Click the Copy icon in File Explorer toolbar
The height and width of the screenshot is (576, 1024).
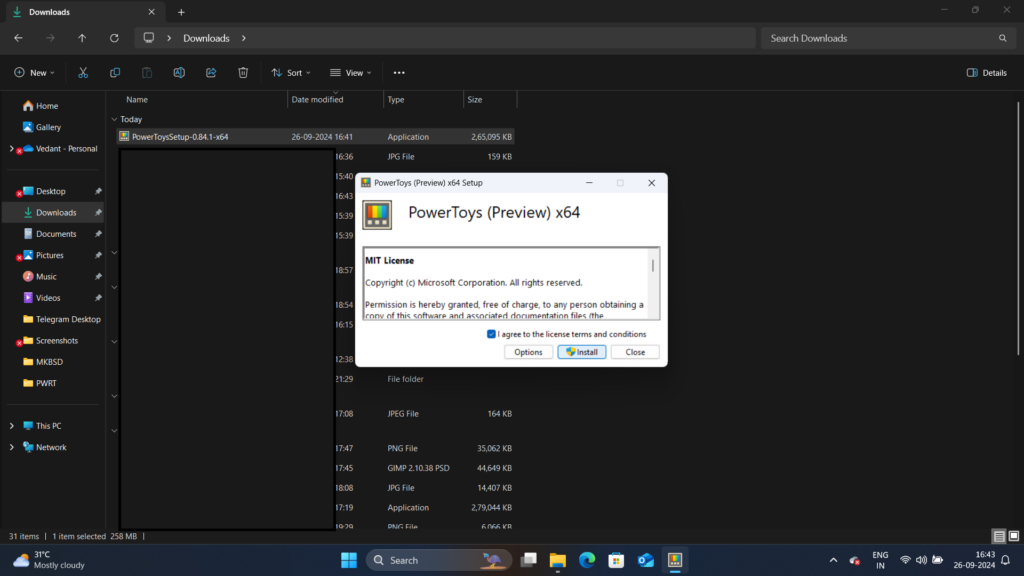click(x=115, y=72)
